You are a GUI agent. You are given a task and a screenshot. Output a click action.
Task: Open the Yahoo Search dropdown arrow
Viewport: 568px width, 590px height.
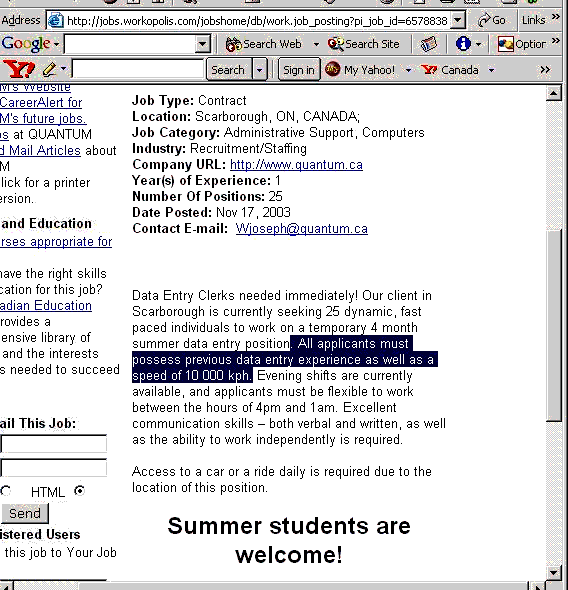click(260, 70)
